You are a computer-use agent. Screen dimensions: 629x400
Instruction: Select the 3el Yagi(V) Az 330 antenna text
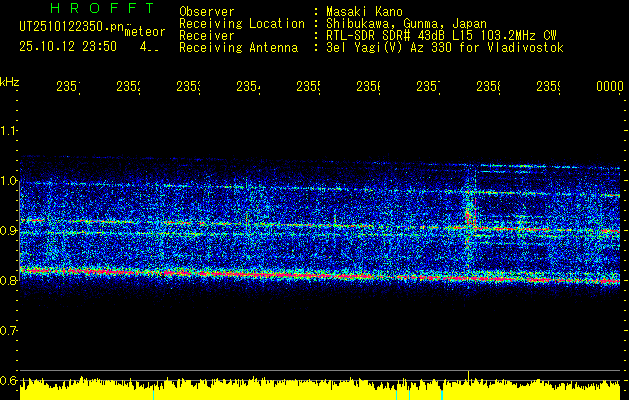[x=445, y=48]
